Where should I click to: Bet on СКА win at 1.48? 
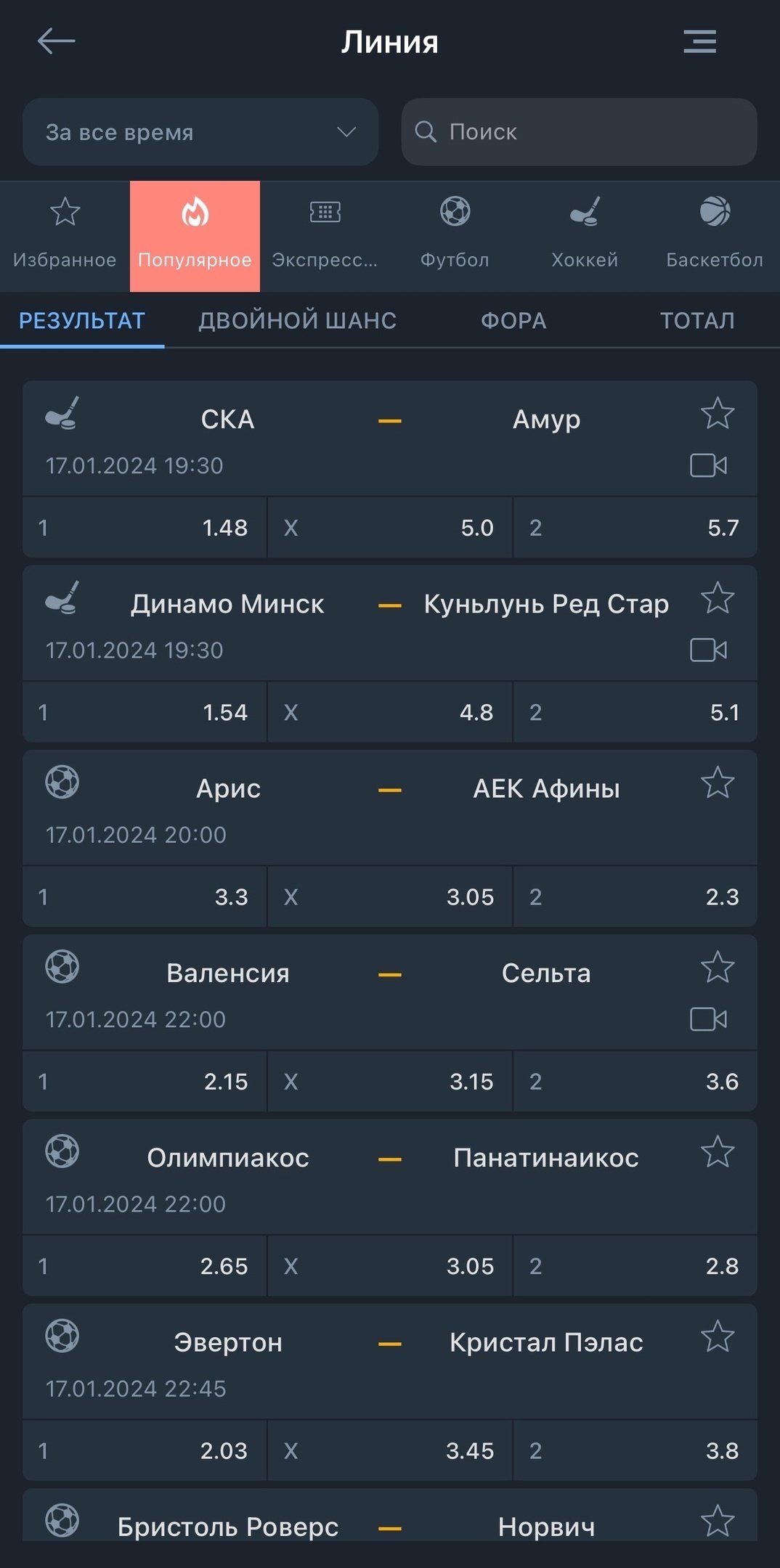point(145,528)
